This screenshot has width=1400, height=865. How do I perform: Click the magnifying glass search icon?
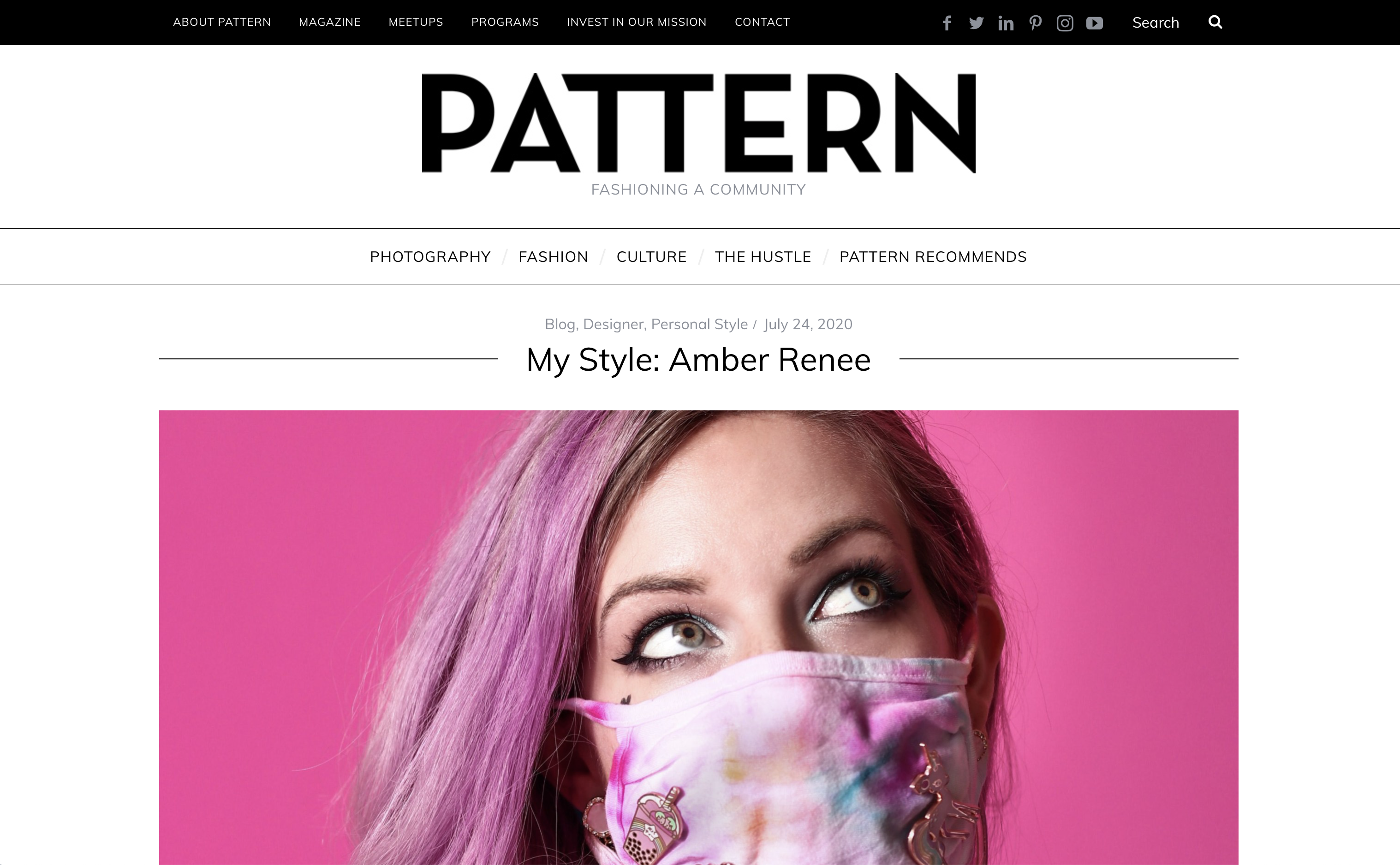pyautogui.click(x=1215, y=22)
